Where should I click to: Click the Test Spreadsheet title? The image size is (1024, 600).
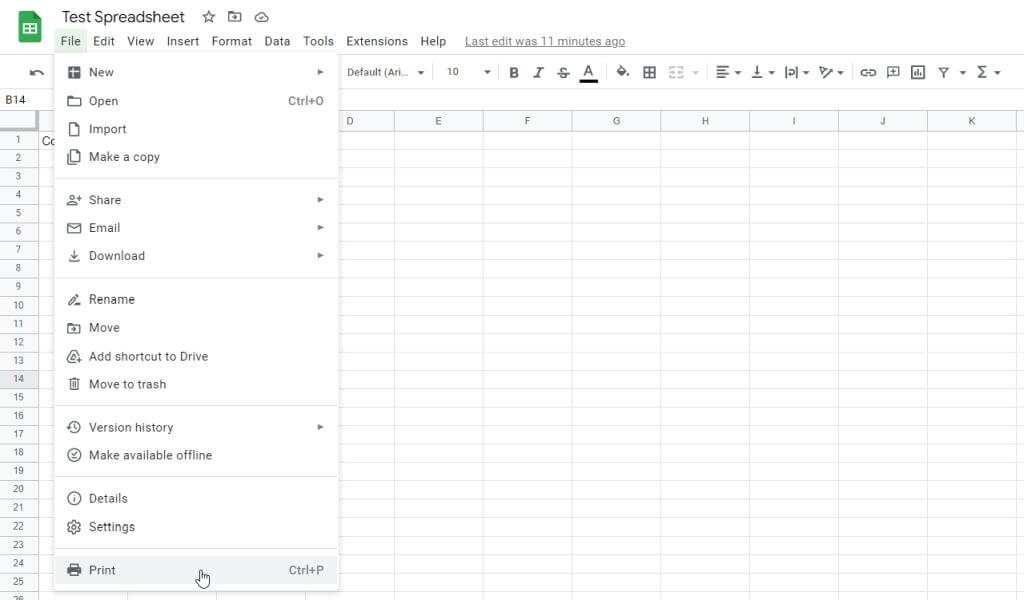(x=123, y=17)
